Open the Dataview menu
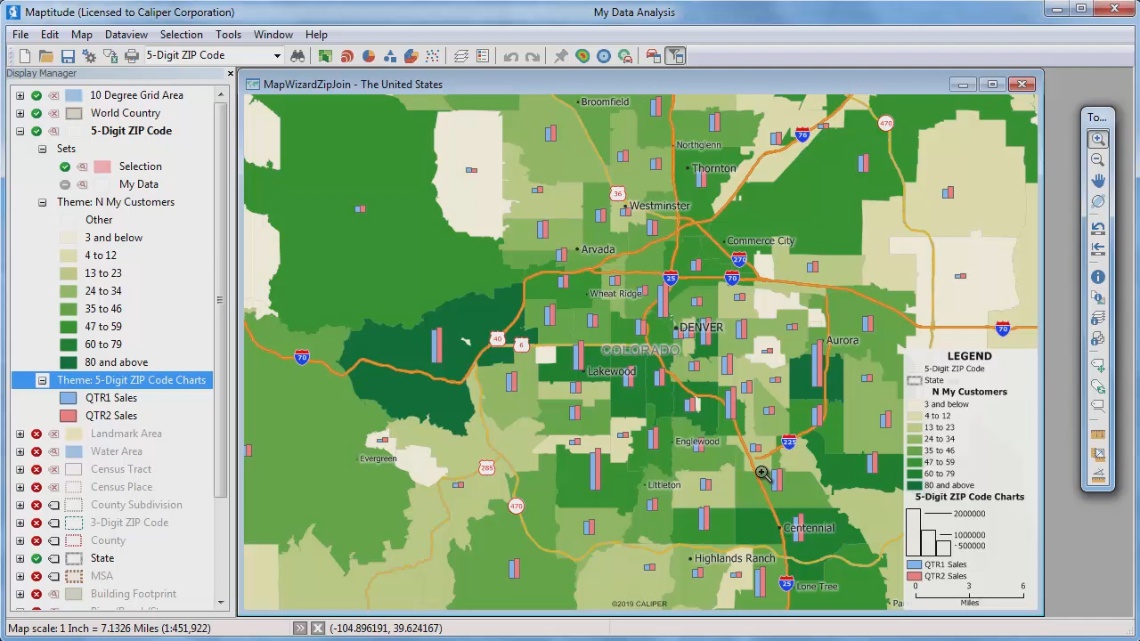Screen dimensions: 1140x641 click(126, 35)
